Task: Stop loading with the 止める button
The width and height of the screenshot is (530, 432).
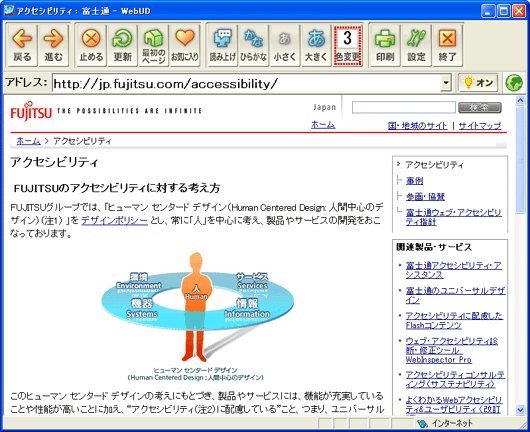Action: (x=91, y=45)
